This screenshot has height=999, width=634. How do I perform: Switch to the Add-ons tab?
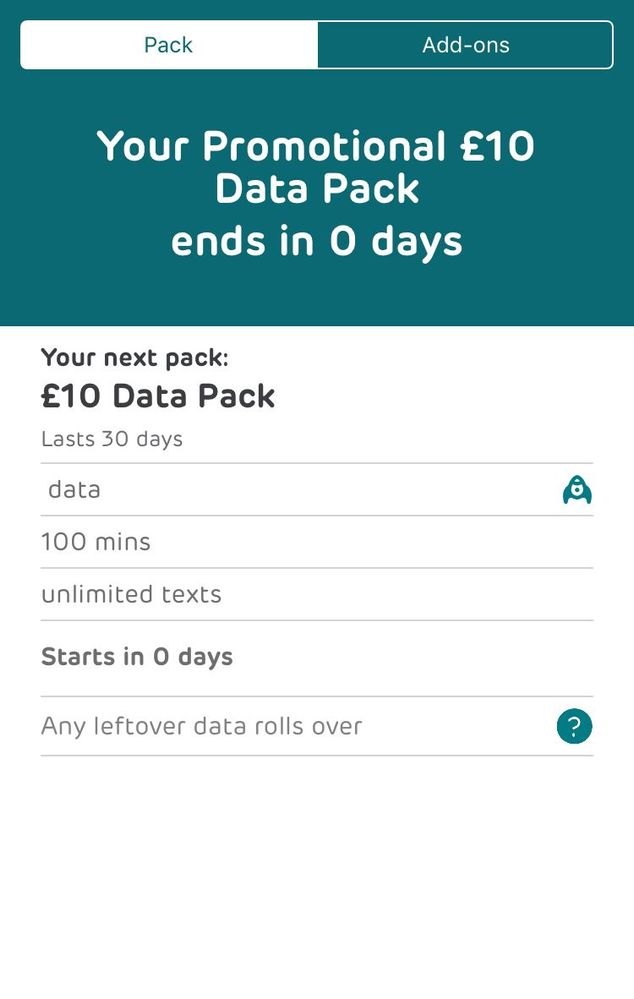[465, 45]
